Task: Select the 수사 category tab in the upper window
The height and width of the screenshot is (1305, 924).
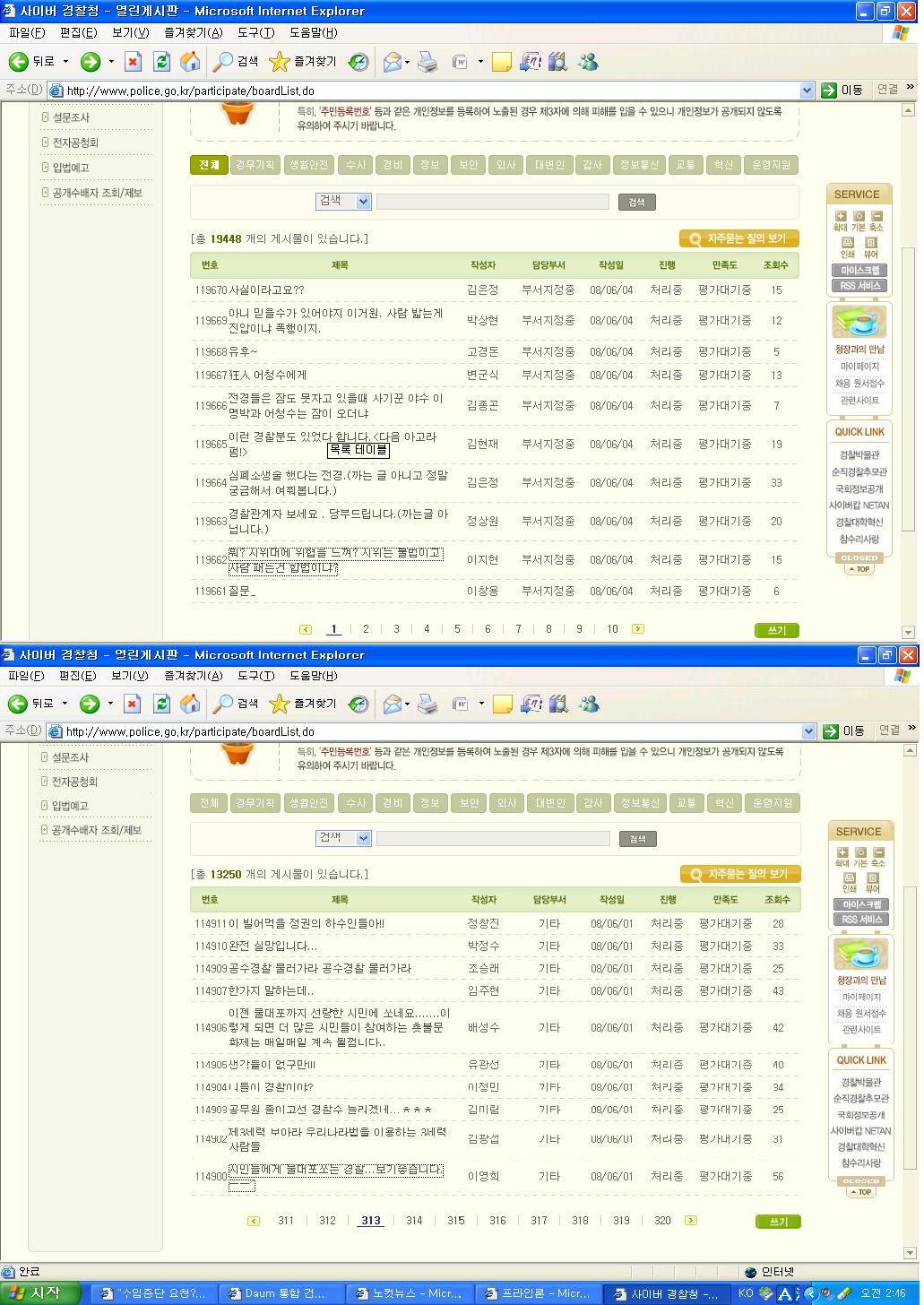Action: coord(356,165)
